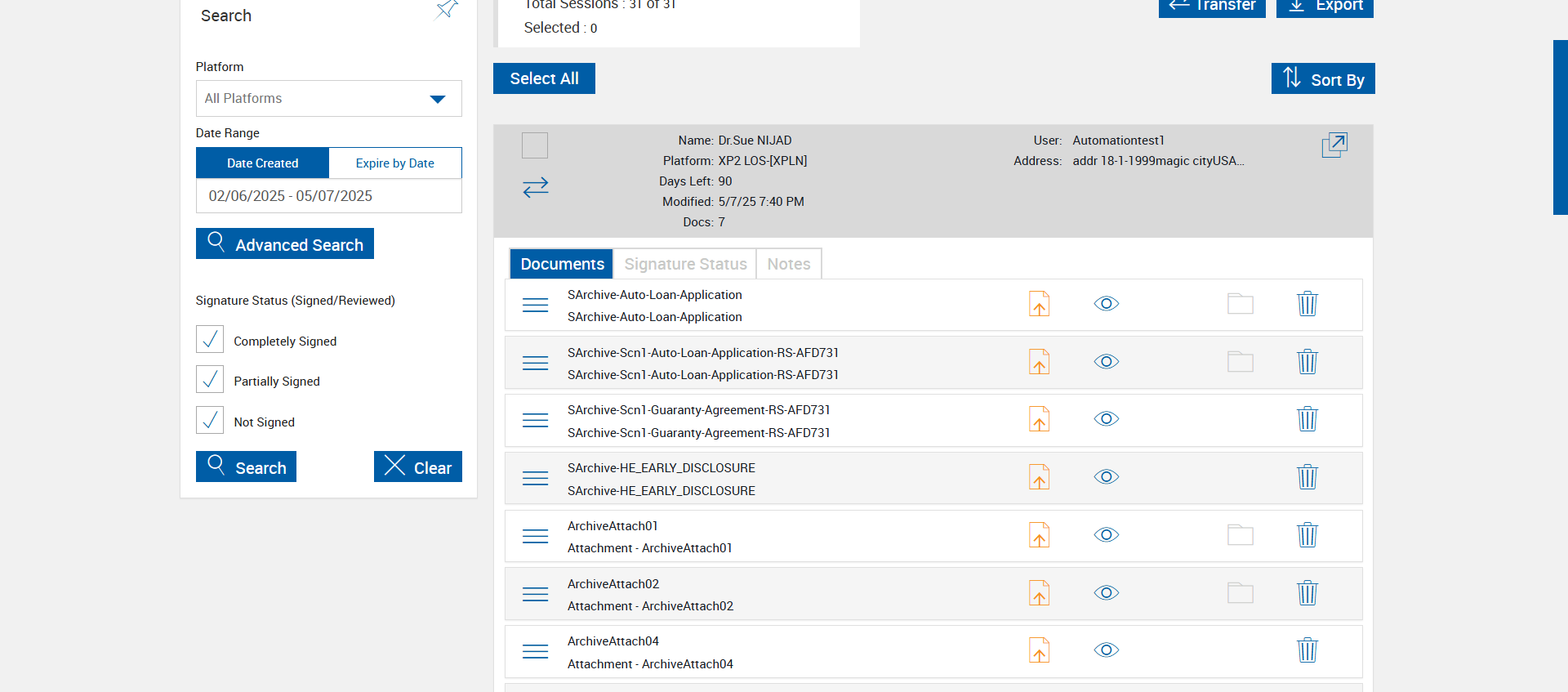Viewport: 1568px width, 692px height.
Task: Delete SArchive-HE_EARLY_DISCLOSURE document
Action: (1307, 477)
